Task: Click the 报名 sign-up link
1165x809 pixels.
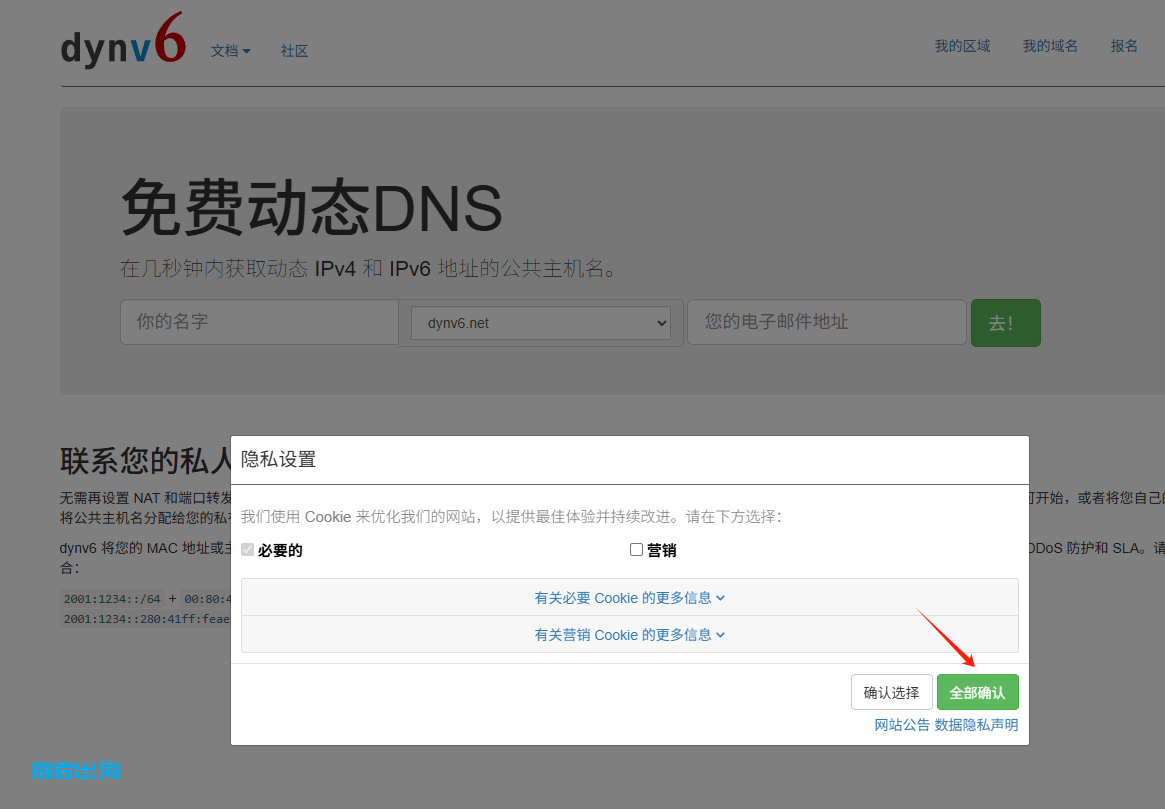Action: click(x=1124, y=46)
